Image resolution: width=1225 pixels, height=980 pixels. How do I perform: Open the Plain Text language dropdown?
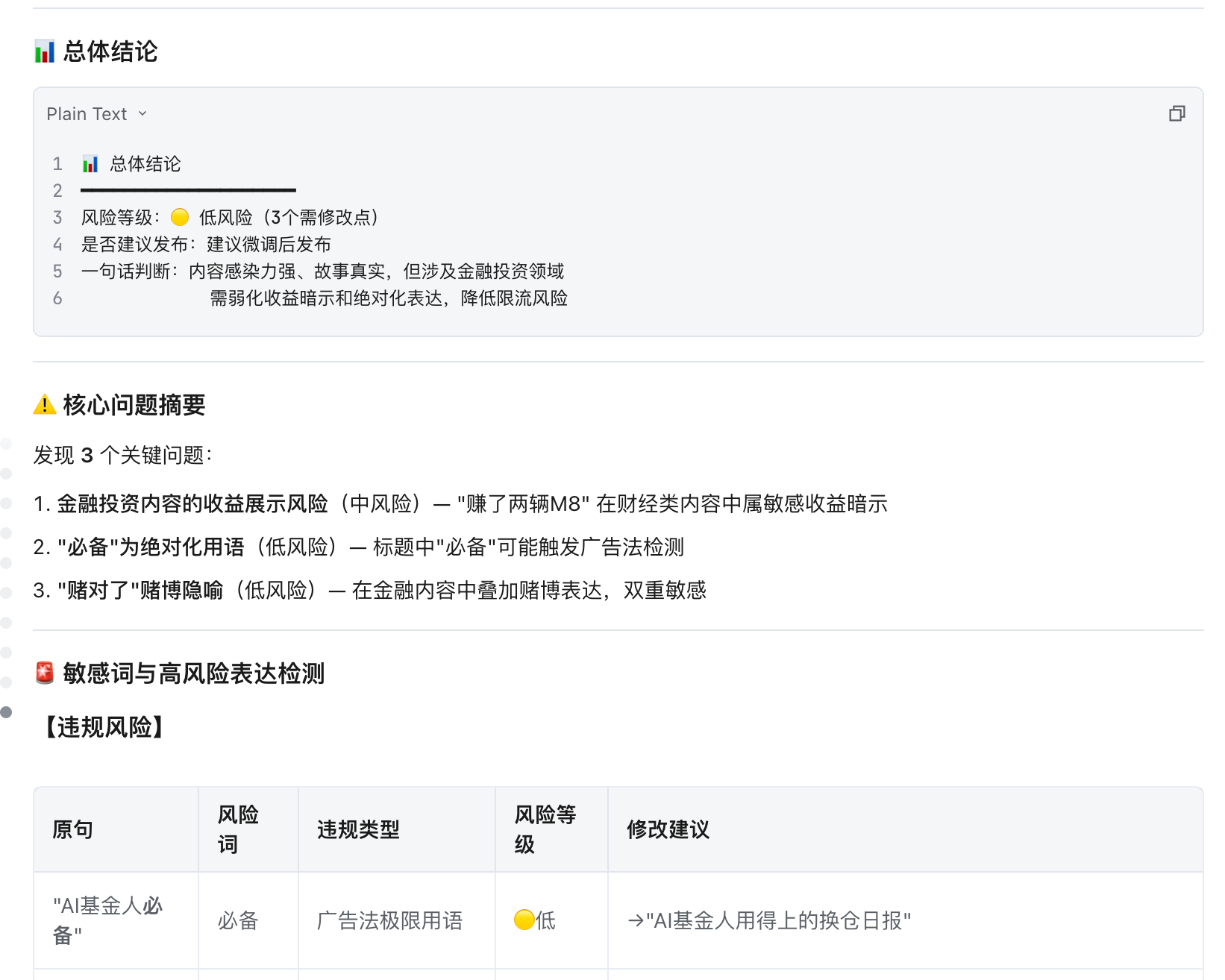tap(96, 114)
